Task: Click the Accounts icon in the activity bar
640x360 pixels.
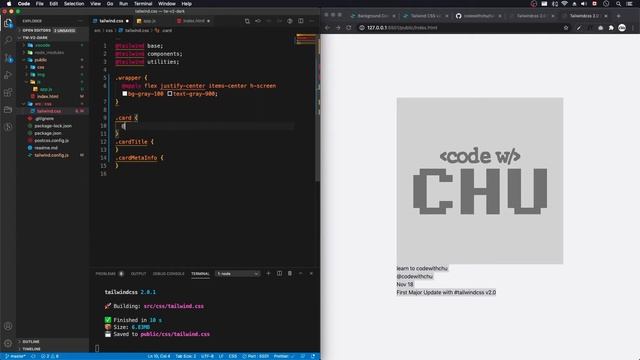Action: [x=8, y=326]
